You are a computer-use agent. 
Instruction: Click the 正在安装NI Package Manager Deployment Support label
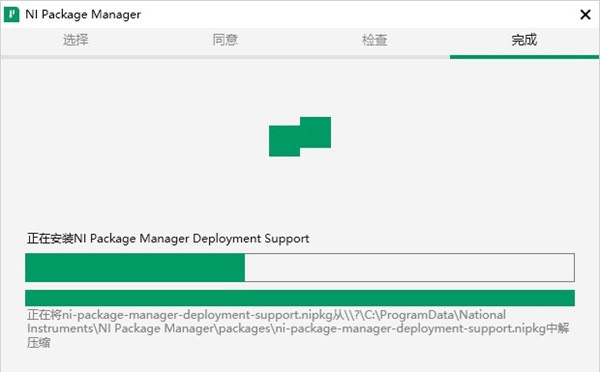click(168, 238)
